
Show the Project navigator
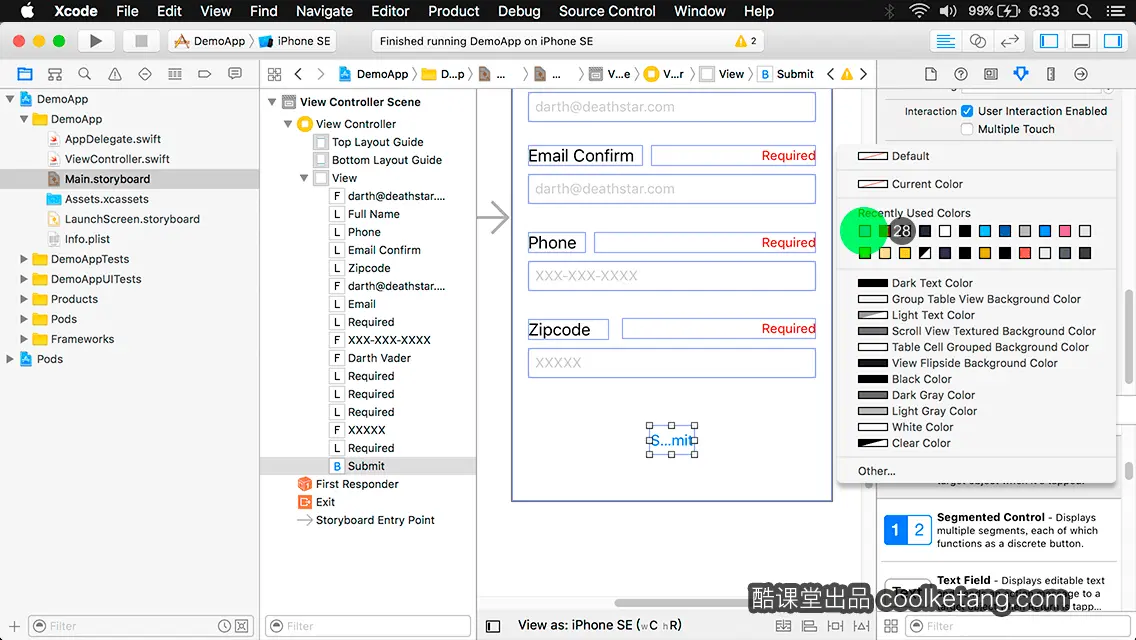point(25,74)
